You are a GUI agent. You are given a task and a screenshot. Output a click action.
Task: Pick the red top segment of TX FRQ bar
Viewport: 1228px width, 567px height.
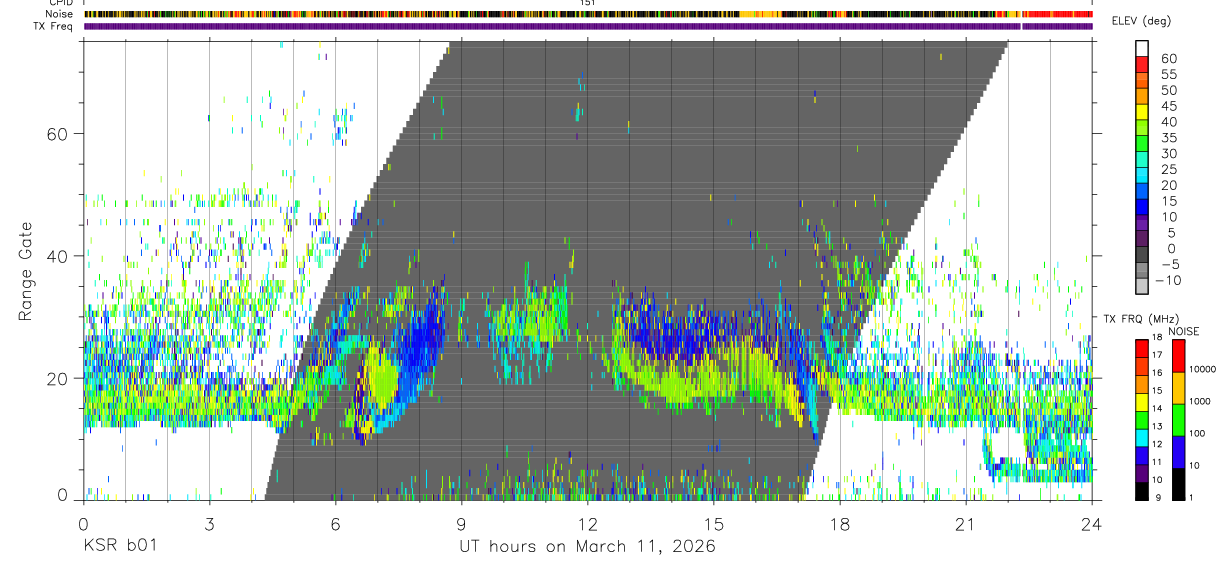point(1141,349)
